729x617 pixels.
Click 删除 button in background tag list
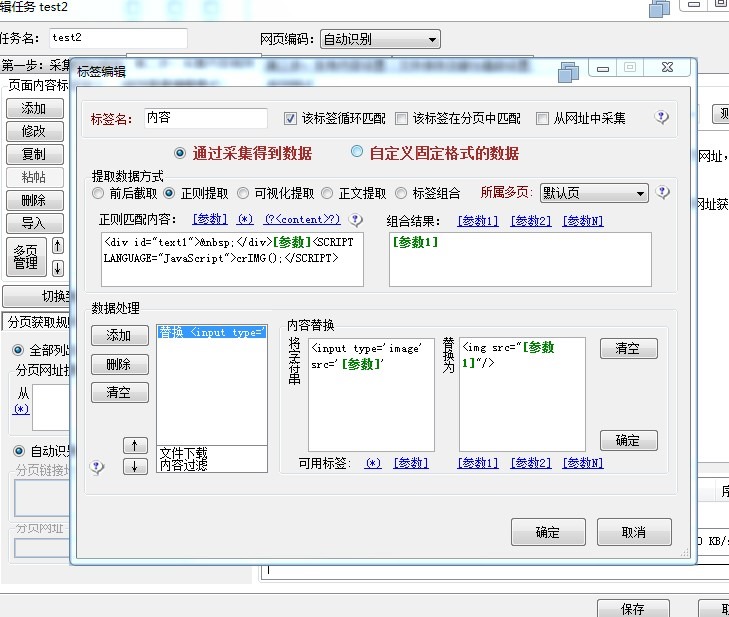tap(35, 200)
